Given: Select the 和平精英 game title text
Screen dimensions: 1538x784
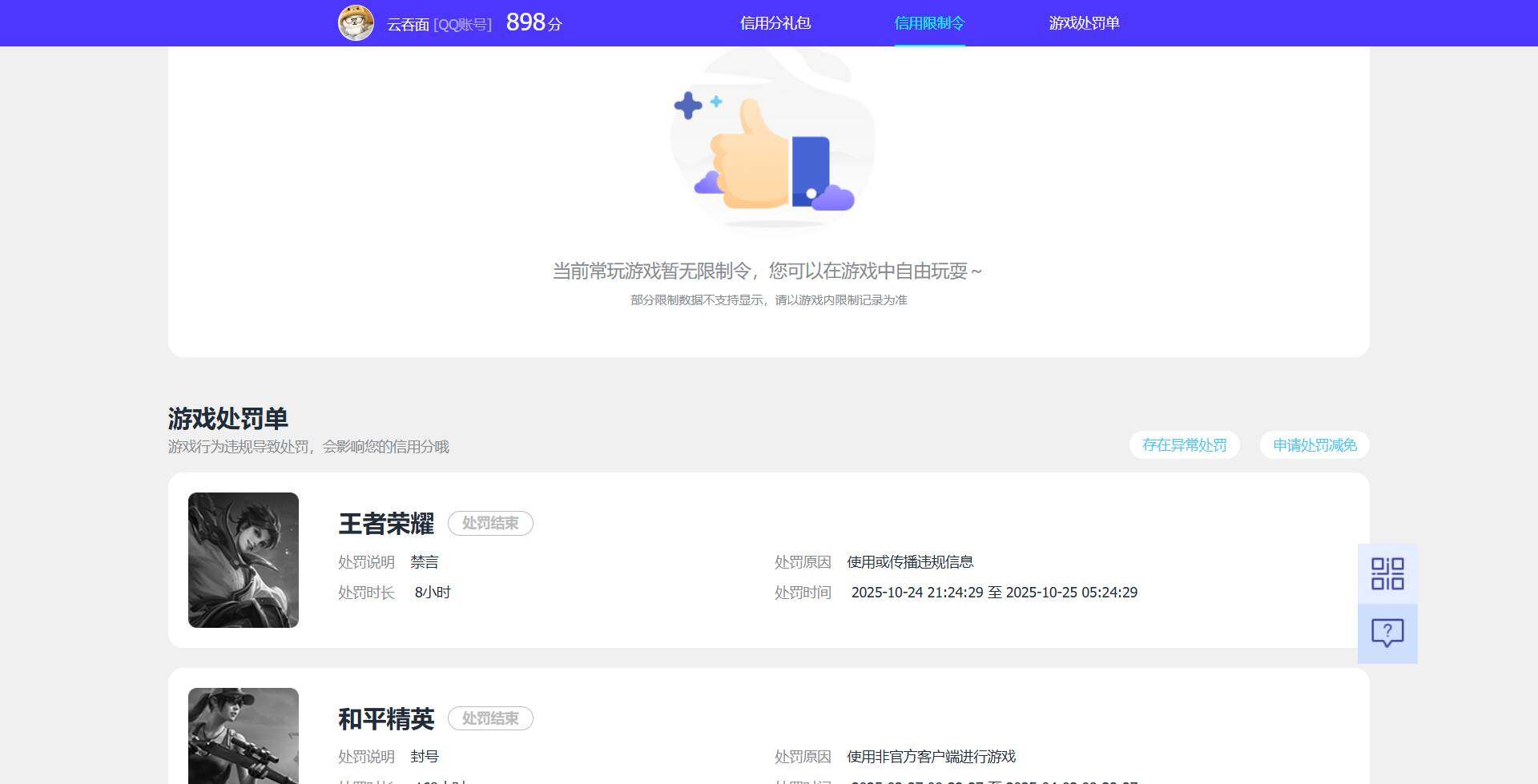Looking at the screenshot, I should [x=385, y=719].
